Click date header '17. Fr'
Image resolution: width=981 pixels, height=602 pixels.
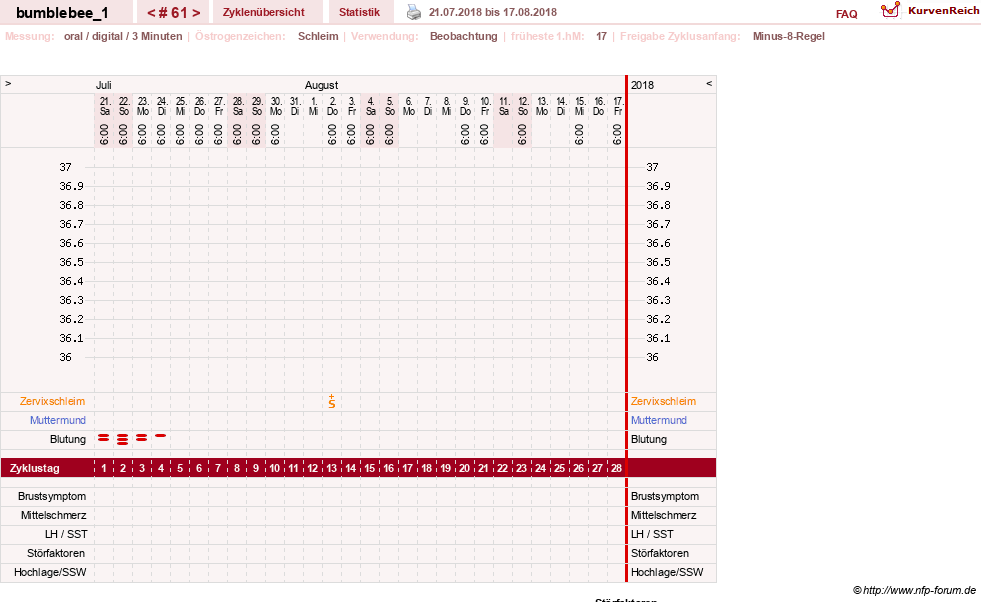(x=618, y=106)
